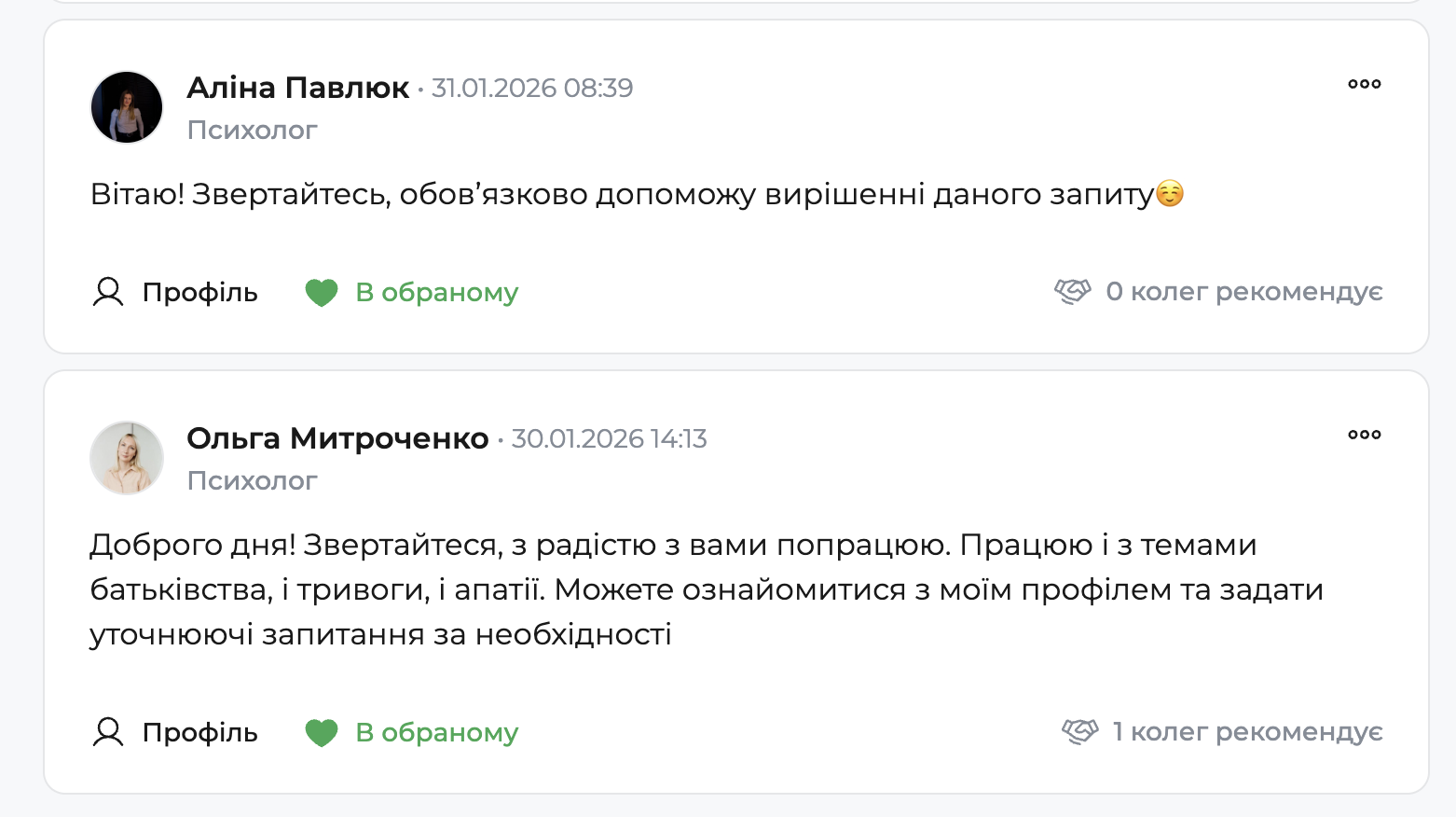The height and width of the screenshot is (817, 1456).
Task: Click the person icon next to Профіль on Аліна's card
Action: pyautogui.click(x=109, y=292)
